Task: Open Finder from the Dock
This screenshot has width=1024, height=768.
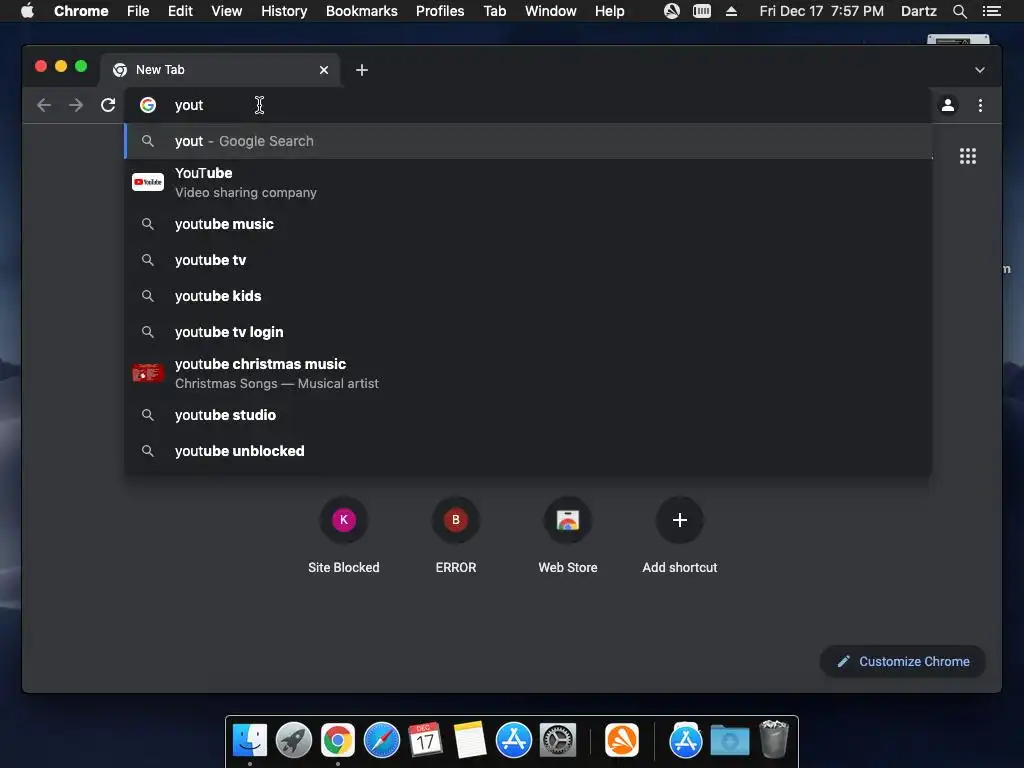Action: (x=249, y=741)
